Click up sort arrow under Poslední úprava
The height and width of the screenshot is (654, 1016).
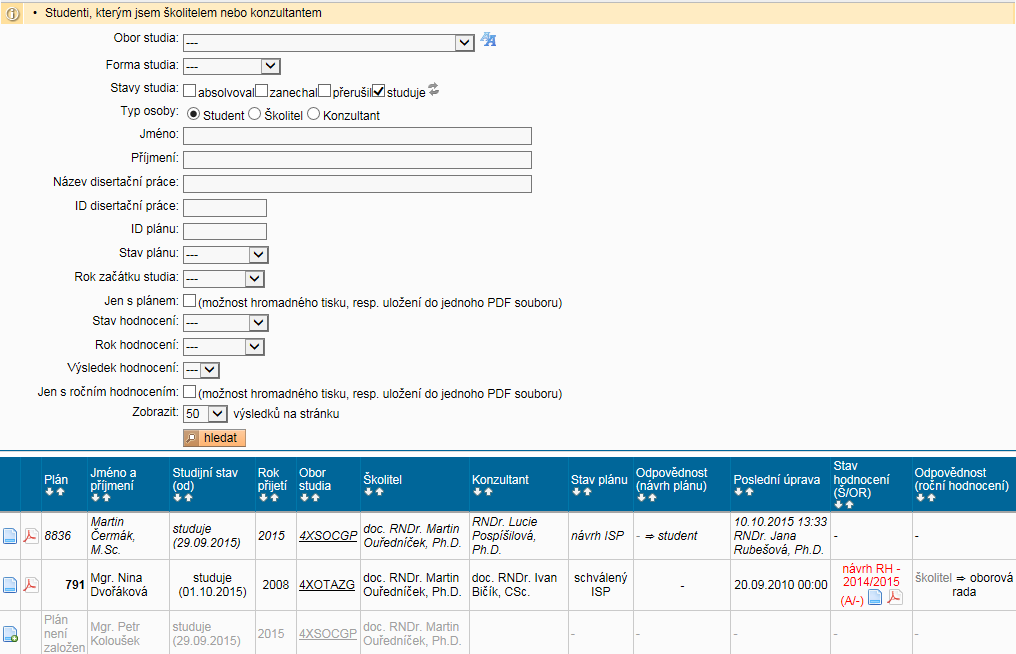pos(749,492)
